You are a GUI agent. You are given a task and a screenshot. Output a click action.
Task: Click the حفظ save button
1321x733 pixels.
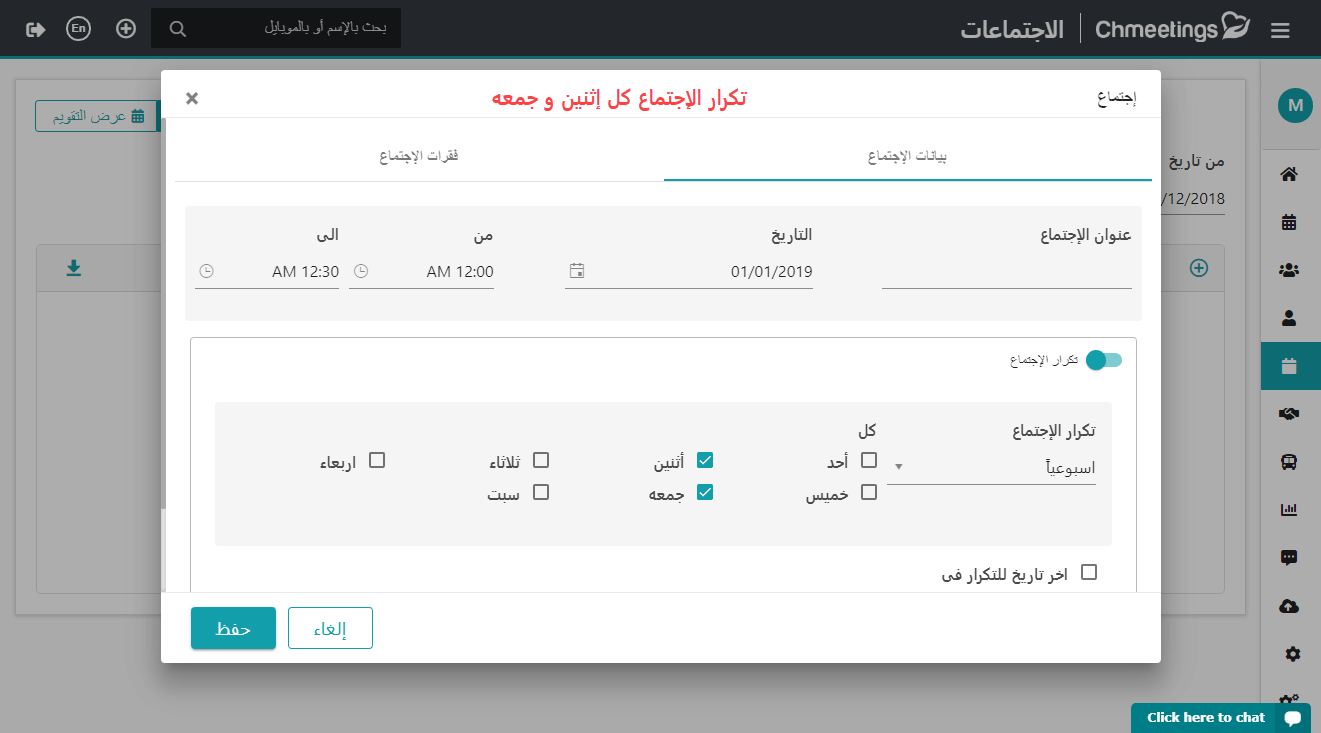[x=233, y=628]
